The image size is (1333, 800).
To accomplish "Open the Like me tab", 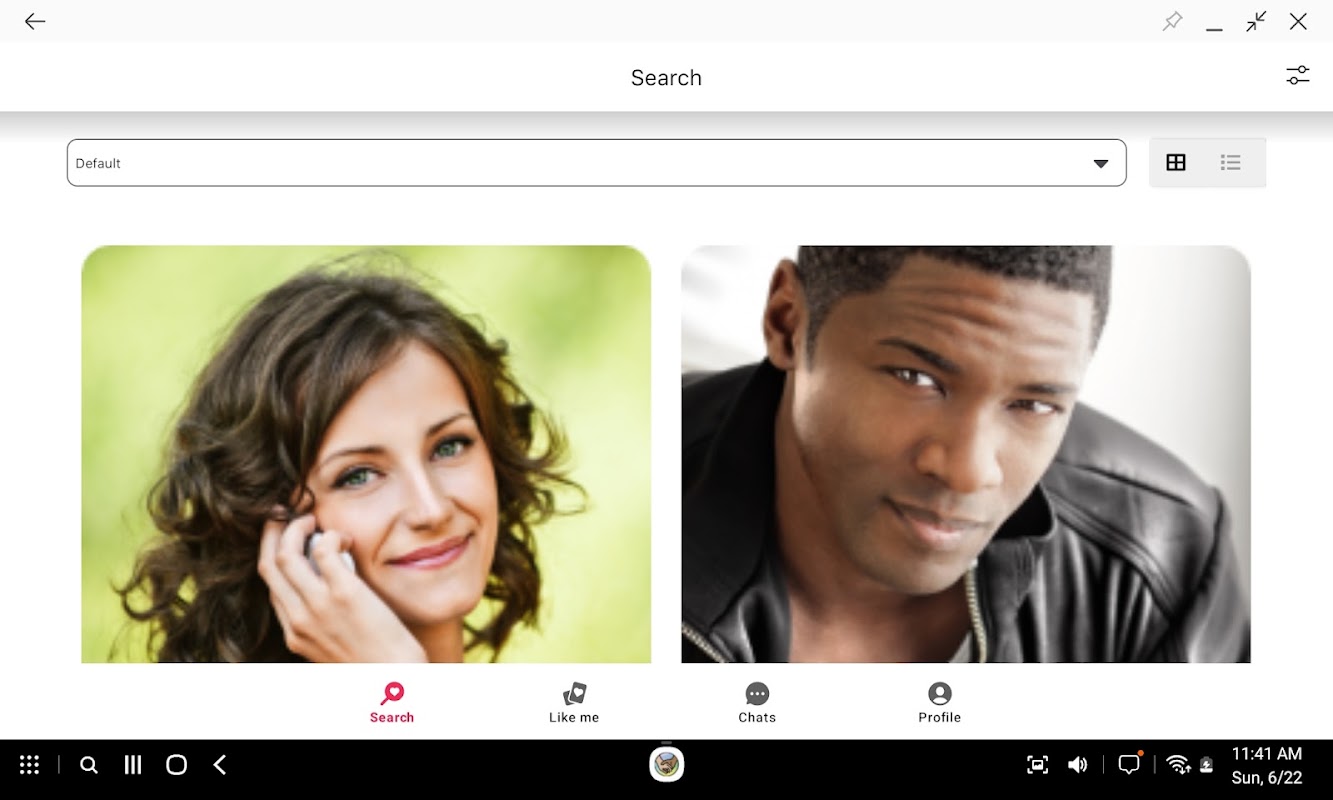I will (574, 702).
